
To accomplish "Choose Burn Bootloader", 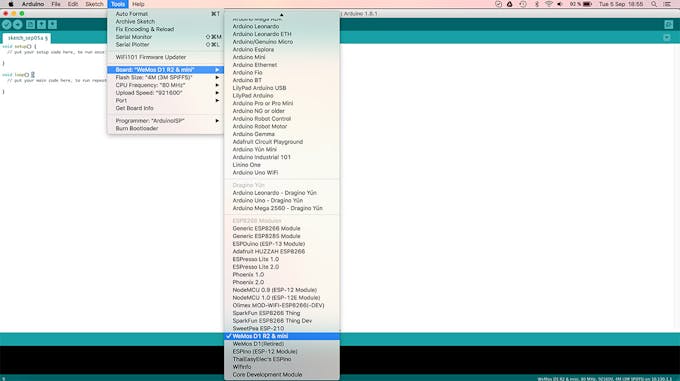I will tap(165, 129).
